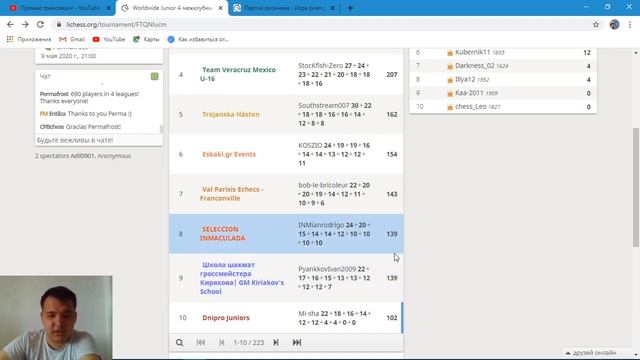Click player PyankkovIvan2009

tap(327, 269)
